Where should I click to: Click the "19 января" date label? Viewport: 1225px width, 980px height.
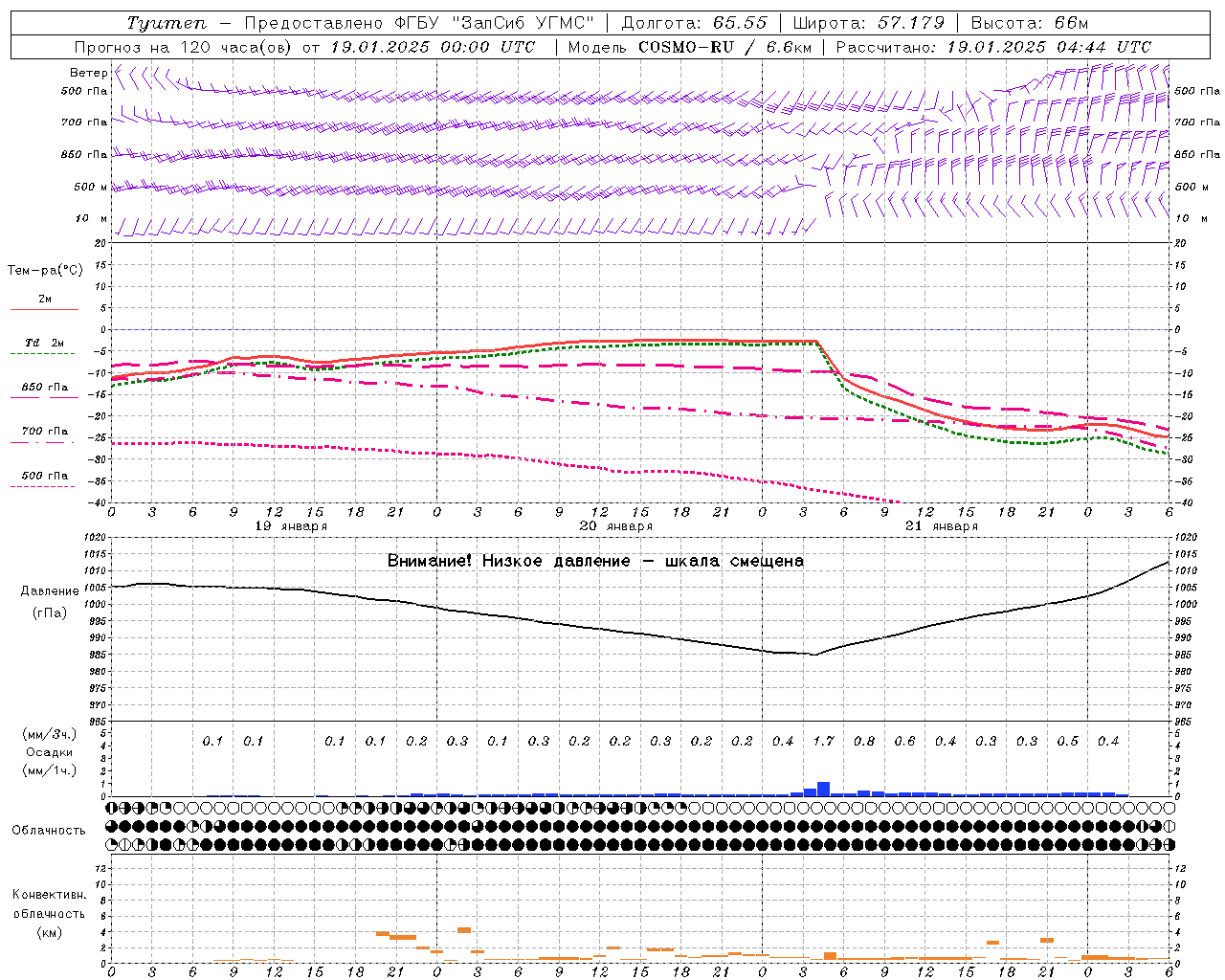click(x=291, y=526)
